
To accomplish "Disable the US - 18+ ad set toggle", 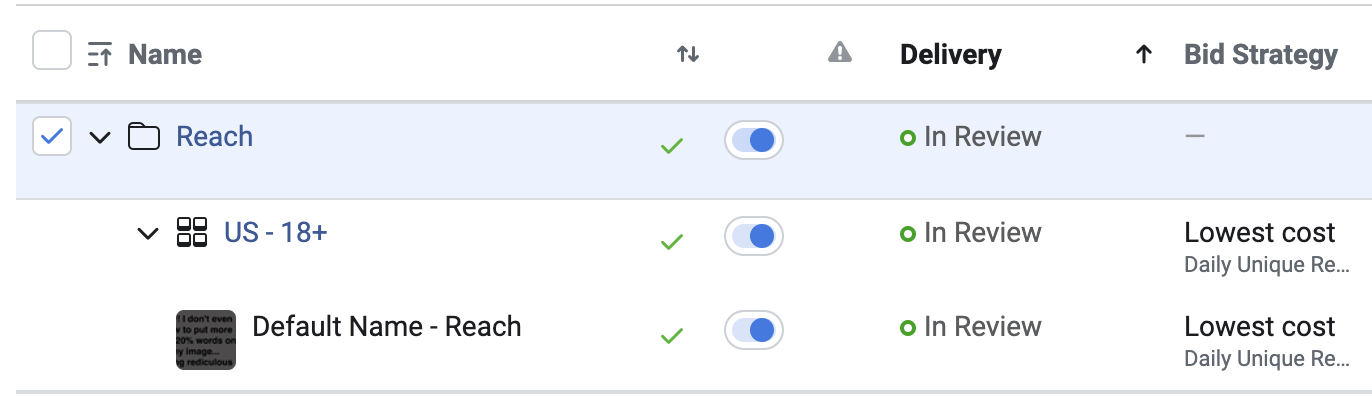I will 754,236.
